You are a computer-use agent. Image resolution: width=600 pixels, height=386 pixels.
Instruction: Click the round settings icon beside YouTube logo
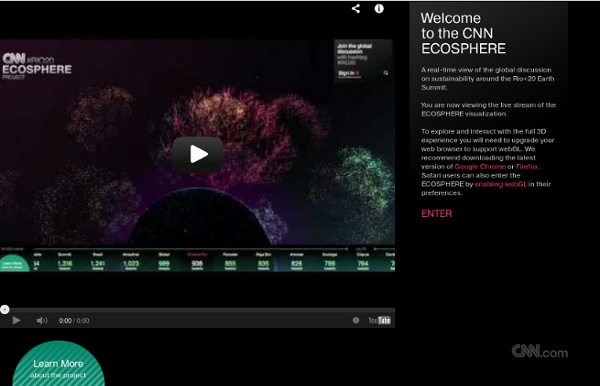(x=356, y=320)
